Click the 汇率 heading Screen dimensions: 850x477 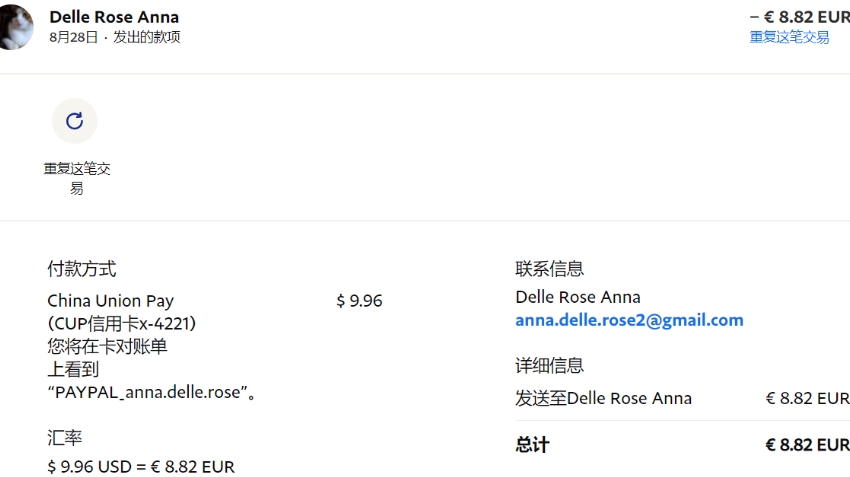pyautogui.click(x=64, y=437)
